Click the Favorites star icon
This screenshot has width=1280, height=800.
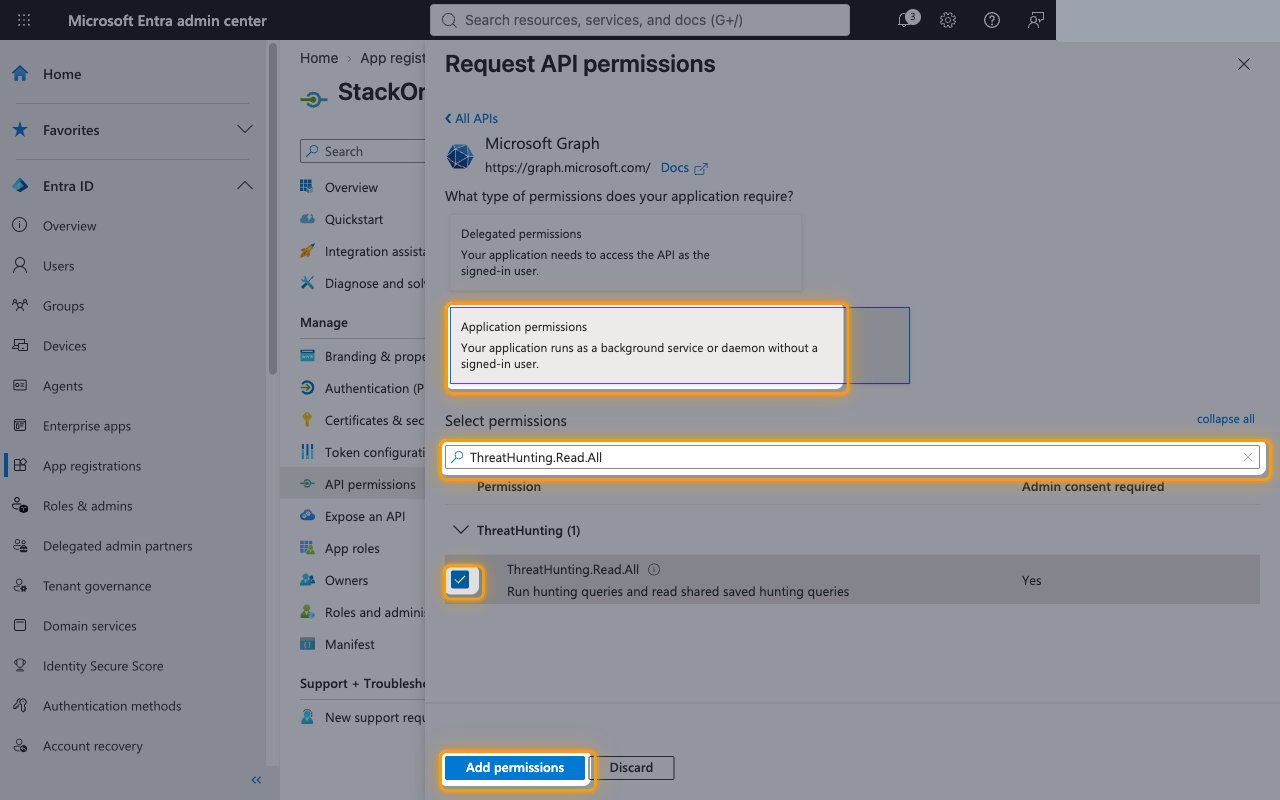20,130
